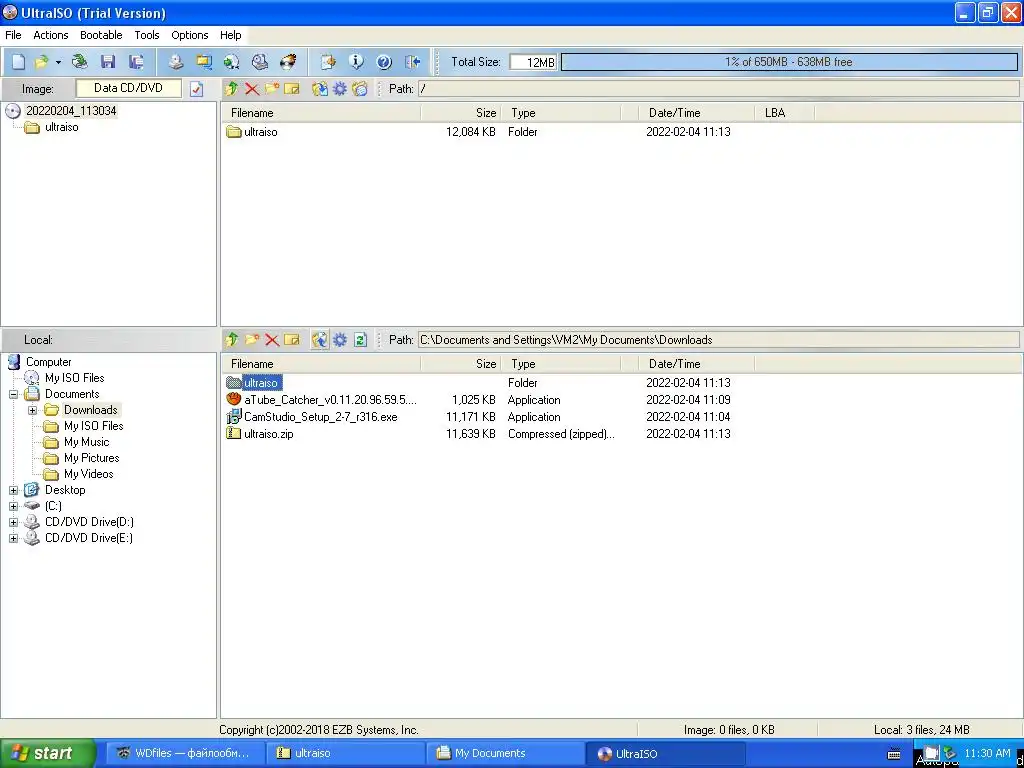The height and width of the screenshot is (768, 1024).
Task: Open the File menu
Action: click(13, 35)
